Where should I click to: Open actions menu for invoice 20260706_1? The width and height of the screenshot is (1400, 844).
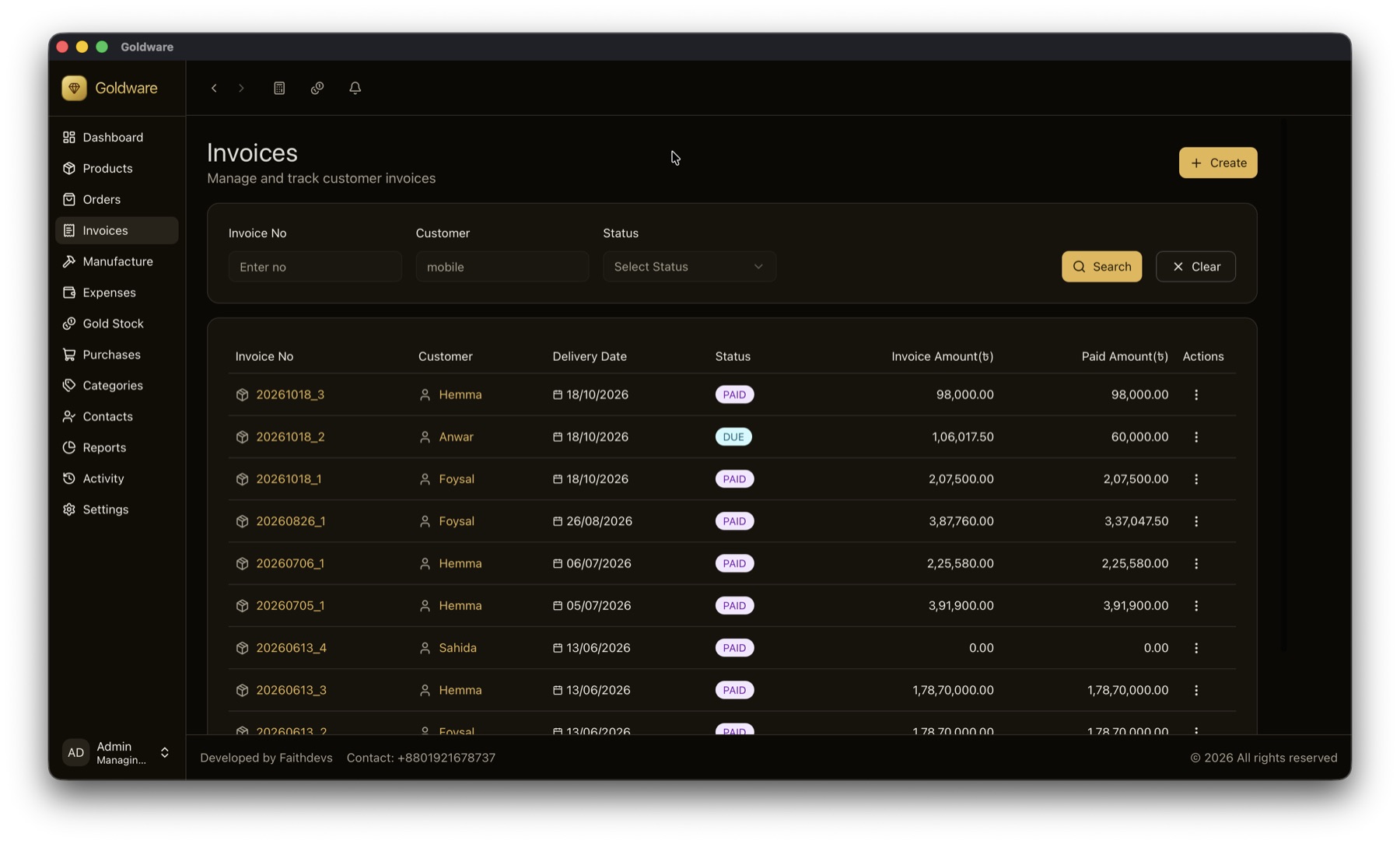point(1196,563)
